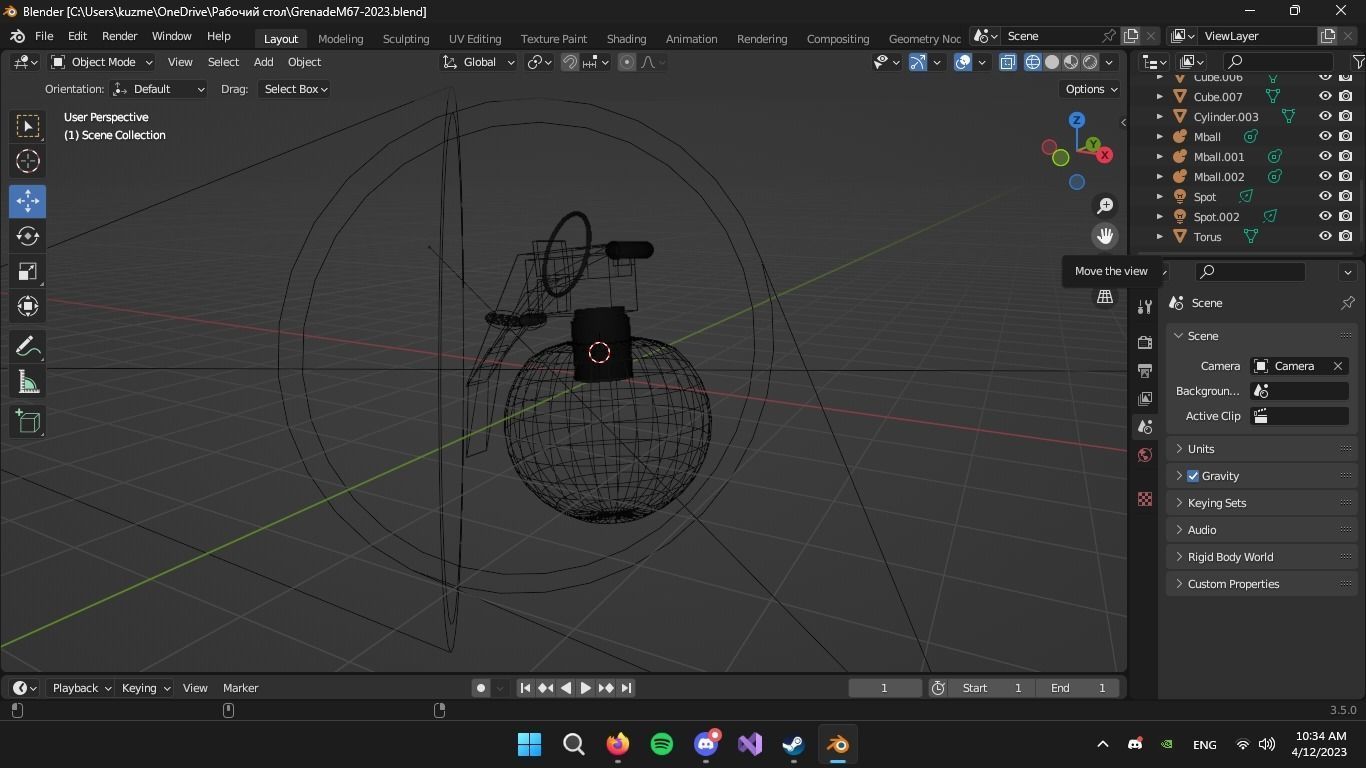
Task: Click the red X axis on the gizmo
Action: 1104,155
